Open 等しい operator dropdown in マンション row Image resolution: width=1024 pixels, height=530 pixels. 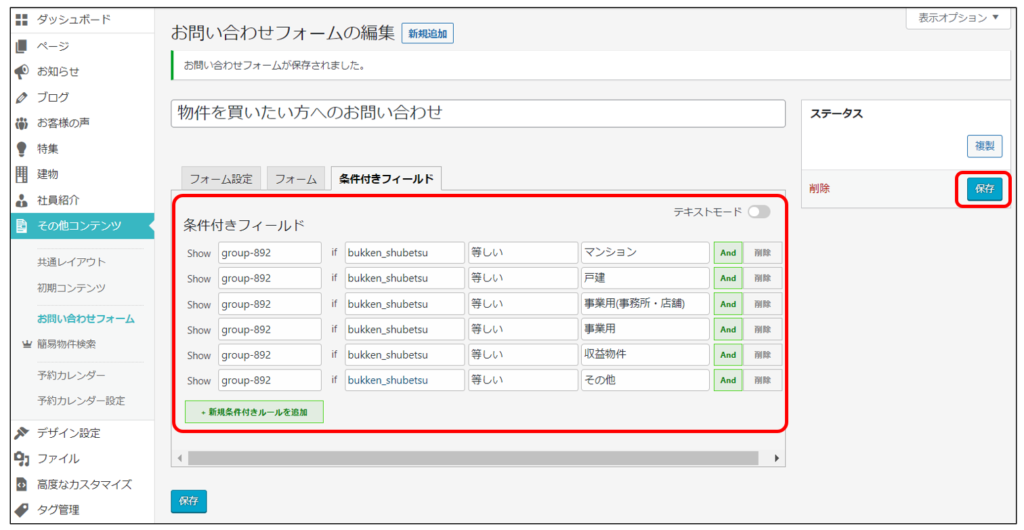tap(523, 253)
